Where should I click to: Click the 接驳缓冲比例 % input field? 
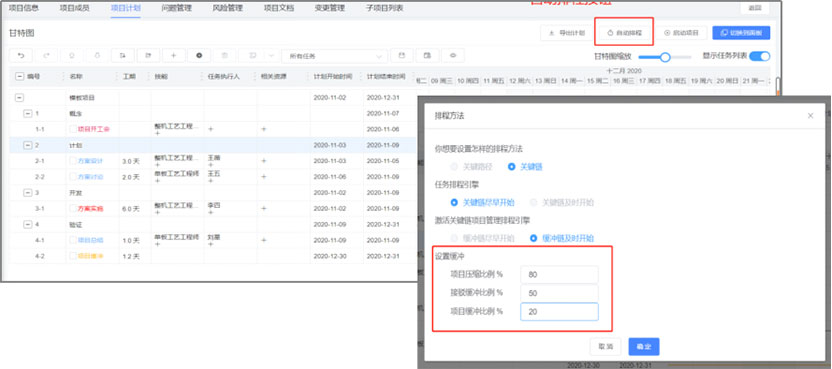point(559,294)
